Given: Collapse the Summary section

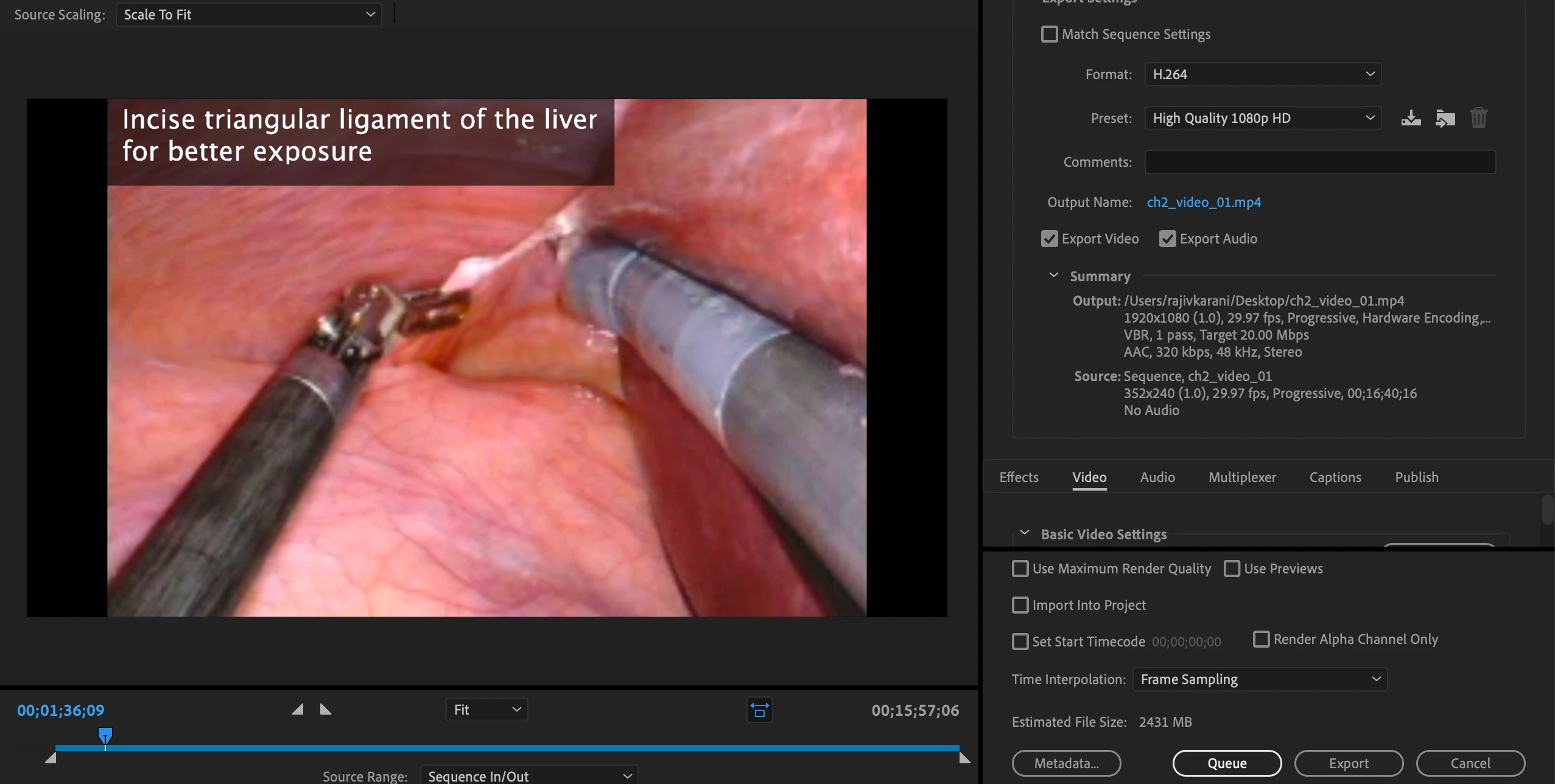Looking at the screenshot, I should [x=1054, y=276].
